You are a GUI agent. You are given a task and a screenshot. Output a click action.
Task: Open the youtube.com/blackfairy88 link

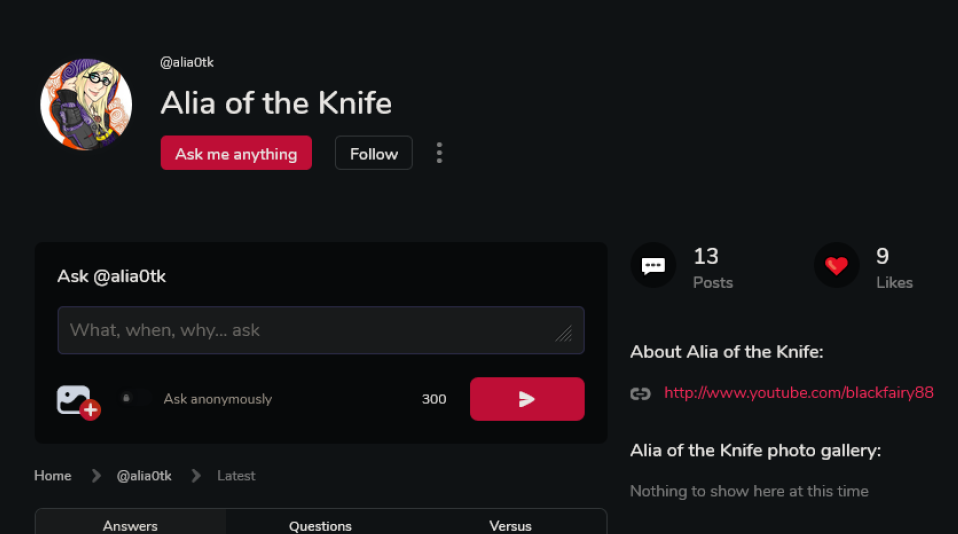pyautogui.click(x=799, y=393)
